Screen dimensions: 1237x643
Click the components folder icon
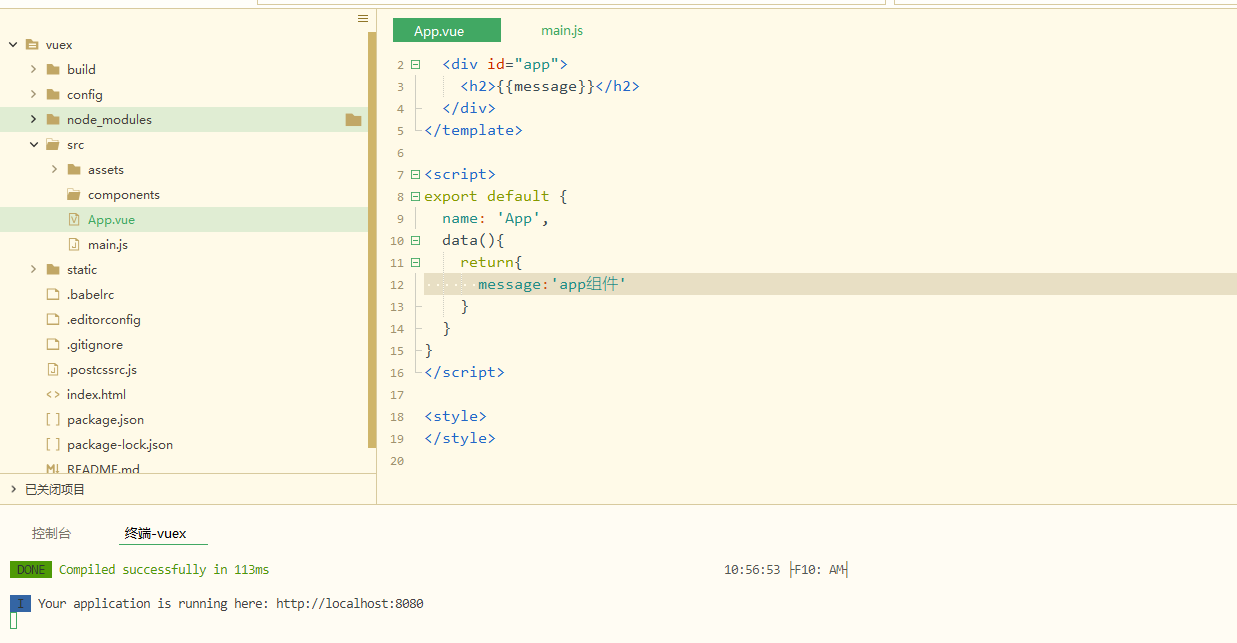tap(74, 194)
